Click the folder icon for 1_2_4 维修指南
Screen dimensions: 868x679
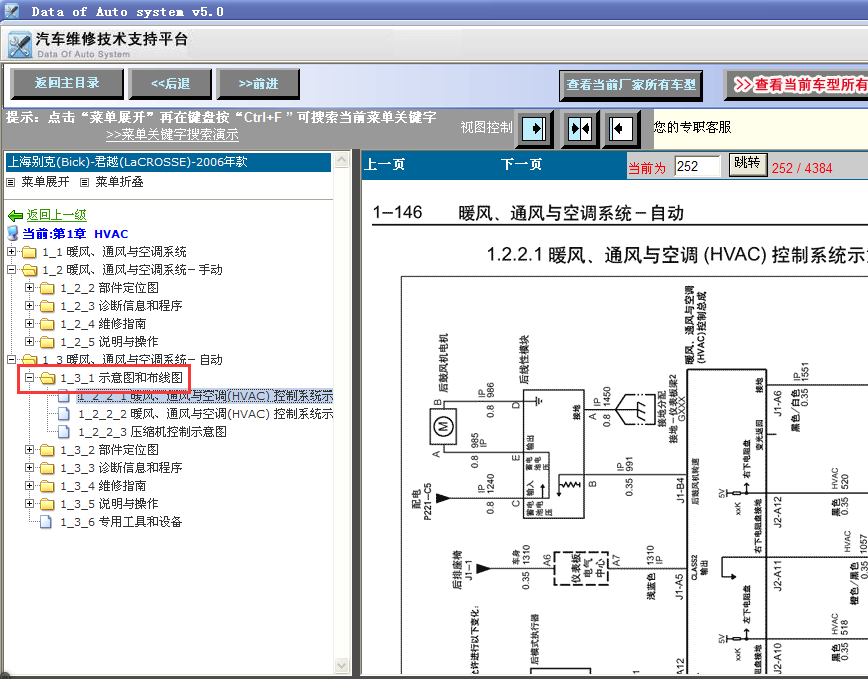pyautogui.click(x=48, y=324)
